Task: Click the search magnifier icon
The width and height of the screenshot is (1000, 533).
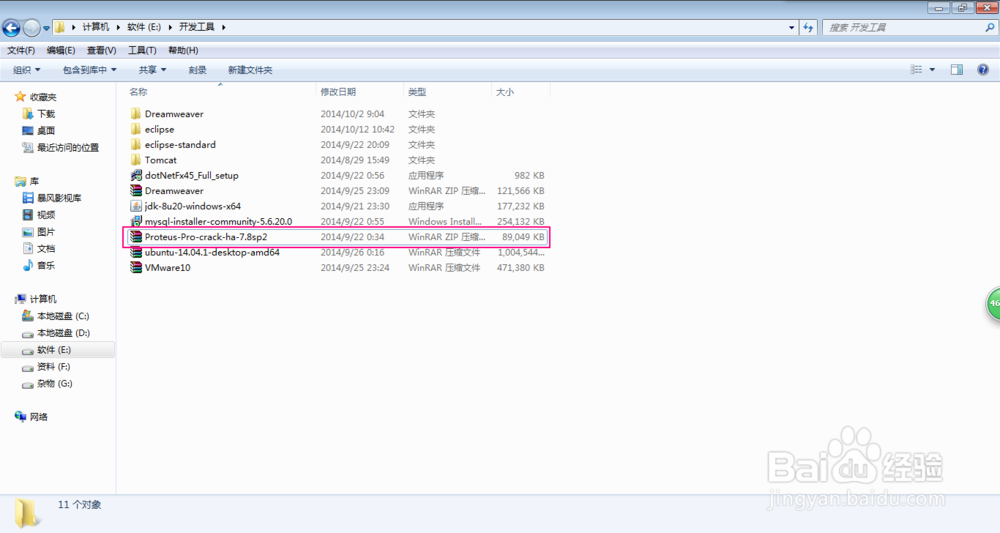Action: [x=989, y=27]
